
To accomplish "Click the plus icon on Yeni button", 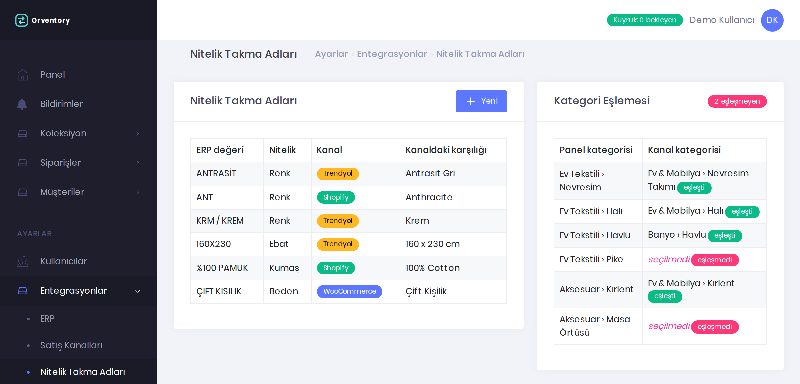I will (x=470, y=101).
